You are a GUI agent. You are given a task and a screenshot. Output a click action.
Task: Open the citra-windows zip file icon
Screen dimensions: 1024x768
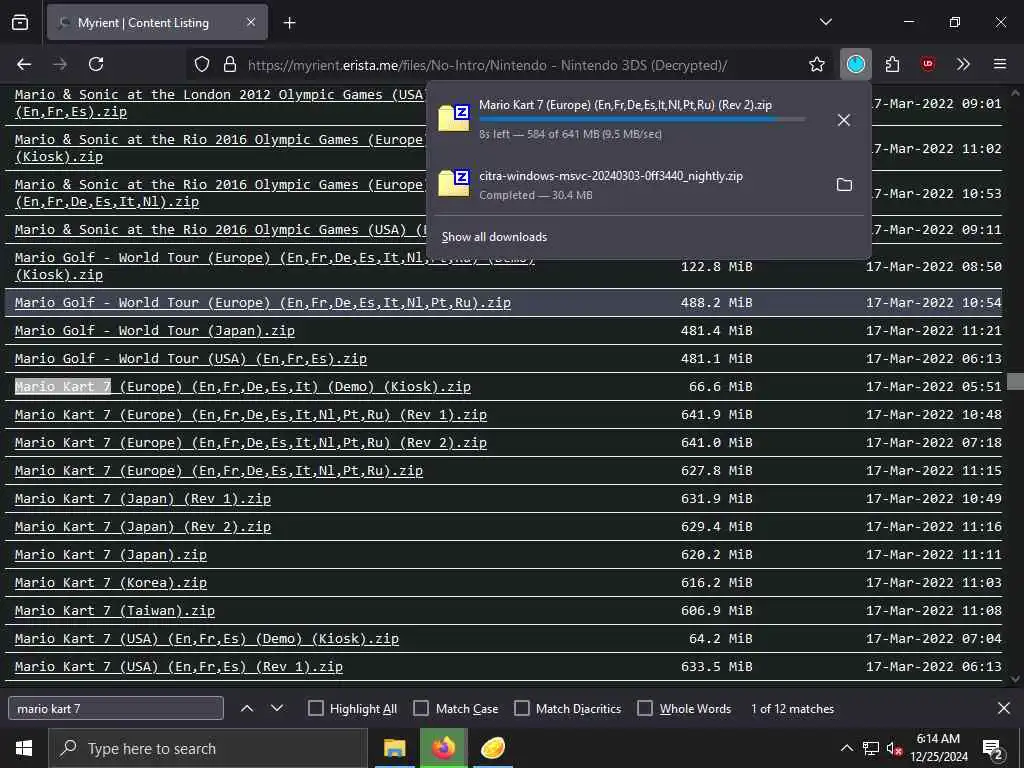pyautogui.click(x=455, y=183)
